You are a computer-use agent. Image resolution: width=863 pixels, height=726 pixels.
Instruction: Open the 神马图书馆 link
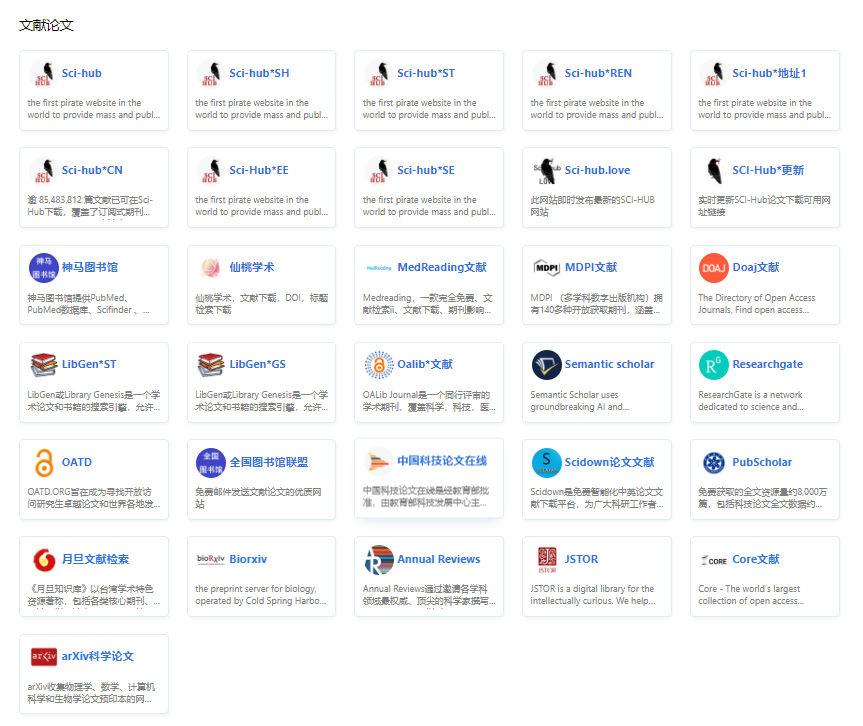pyautogui.click(x=90, y=268)
